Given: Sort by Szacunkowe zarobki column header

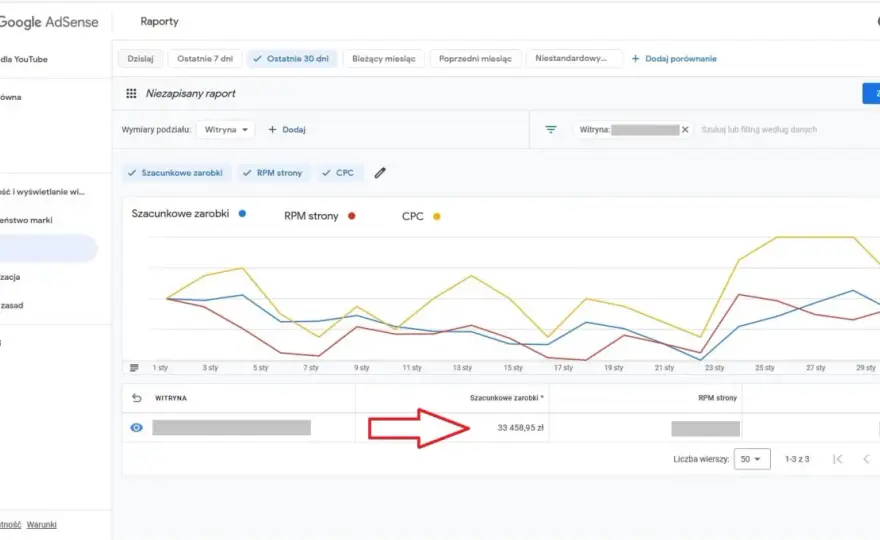Looking at the screenshot, I should (506, 398).
